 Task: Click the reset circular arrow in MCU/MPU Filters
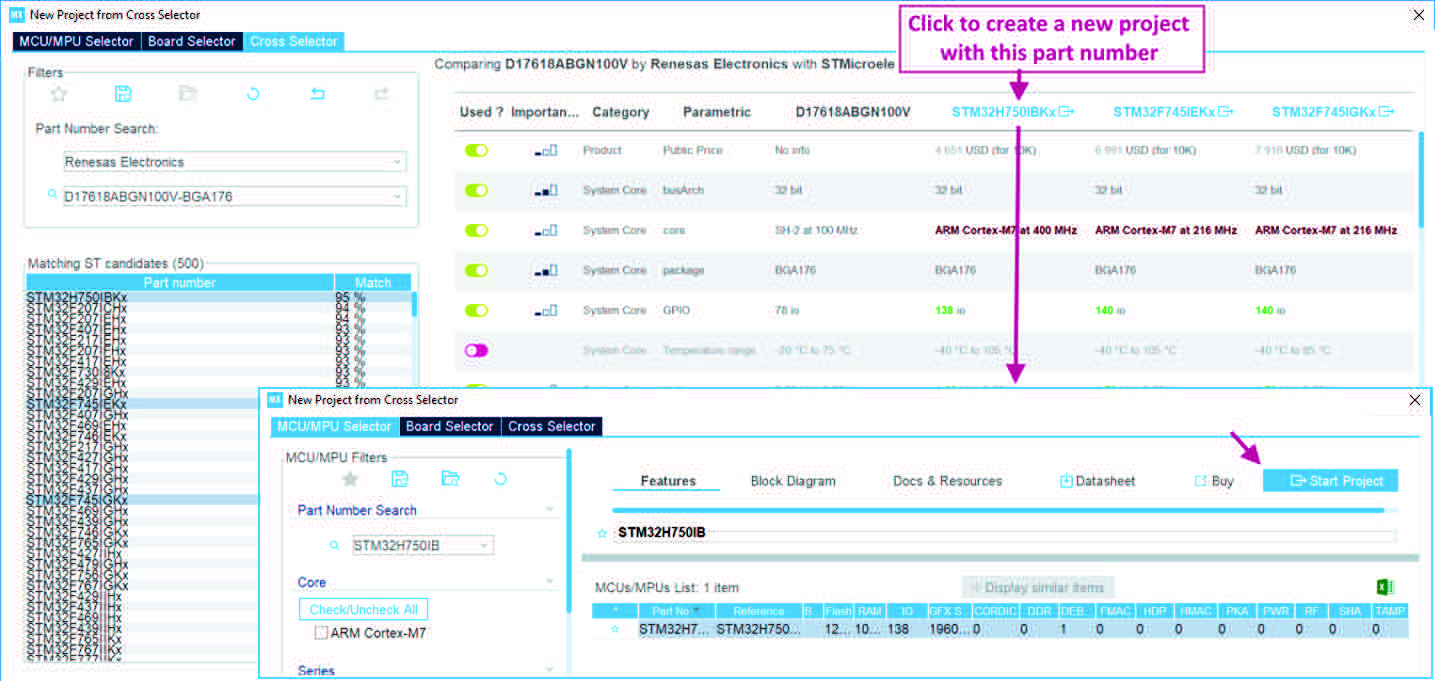(x=500, y=479)
